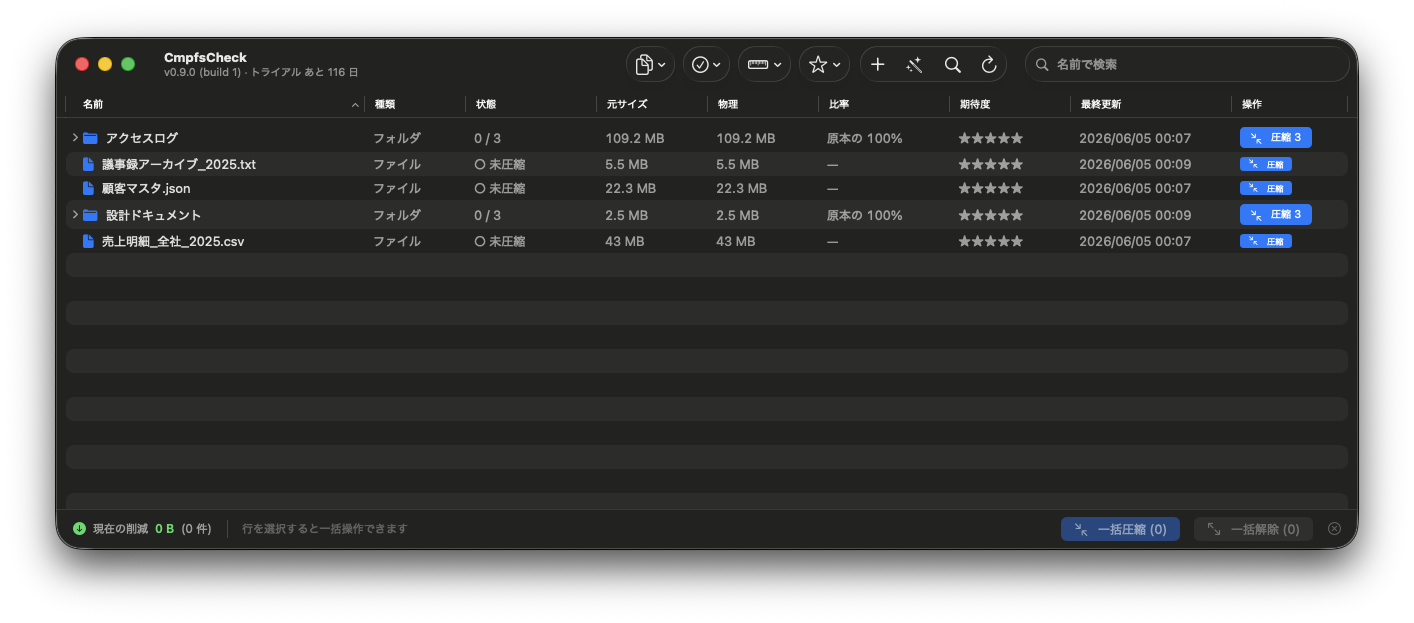Click magnifier icon inside 名前で検索 field
This screenshot has width=1414, height=623.
[x=1042, y=64]
